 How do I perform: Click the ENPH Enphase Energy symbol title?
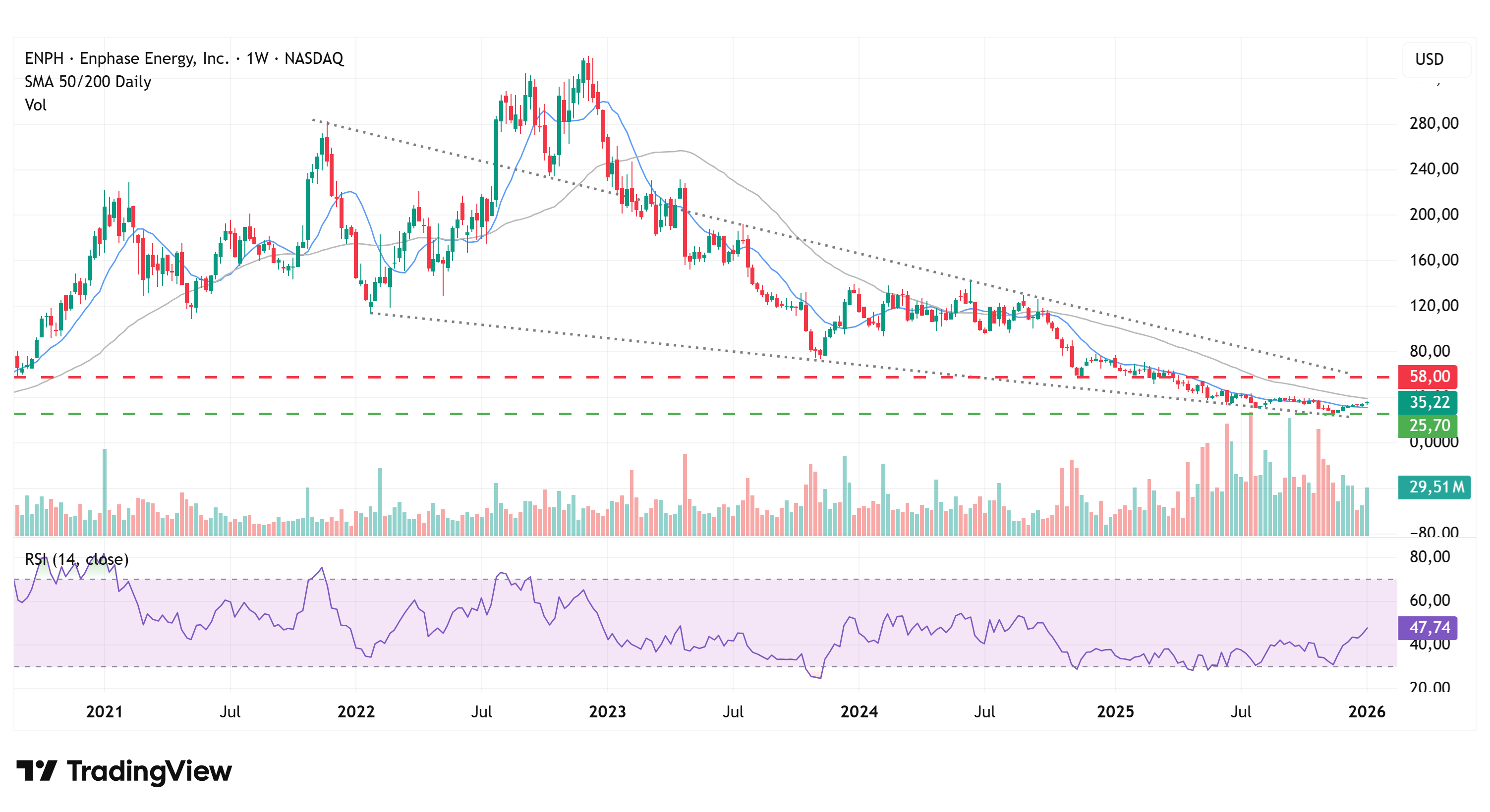pyautogui.click(x=184, y=58)
